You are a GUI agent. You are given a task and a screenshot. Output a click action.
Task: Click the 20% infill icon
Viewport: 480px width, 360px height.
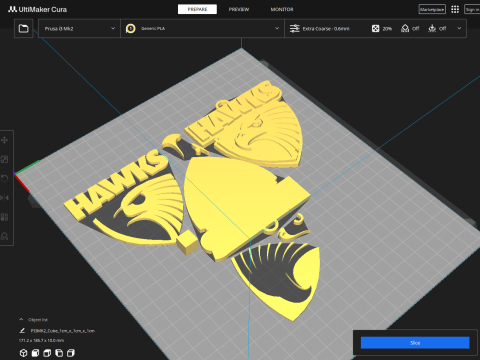point(375,29)
